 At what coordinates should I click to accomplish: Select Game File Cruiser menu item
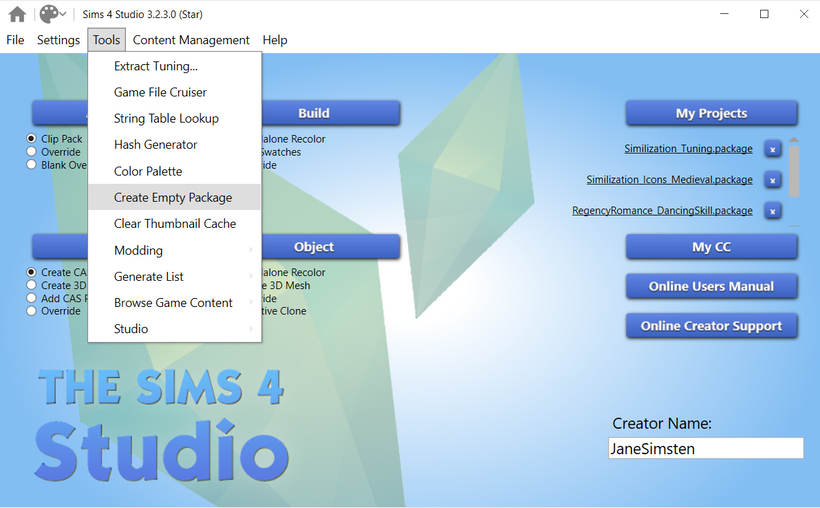pos(160,92)
